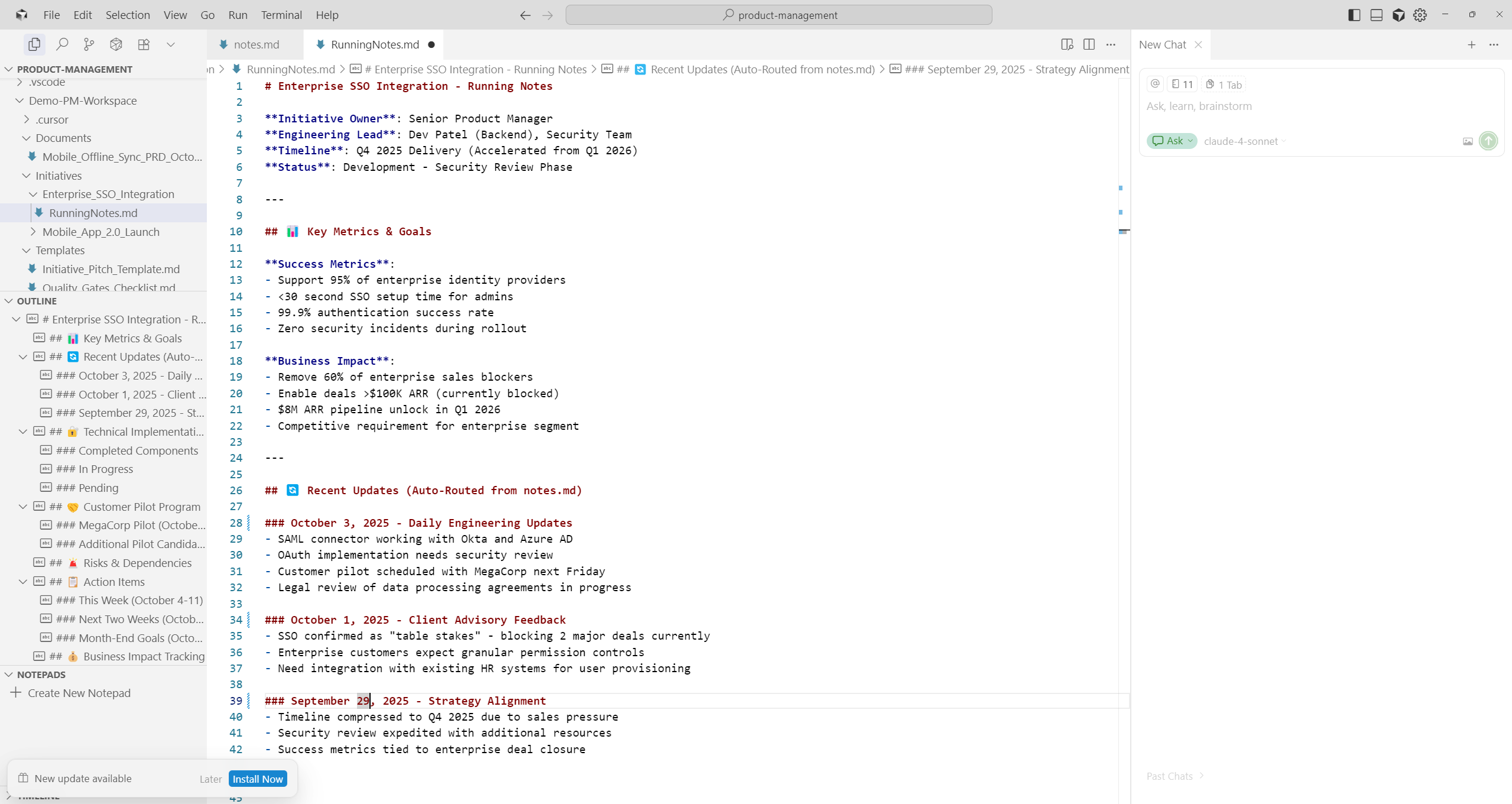This screenshot has width=1512, height=804.
Task: Open the Search view icon
Action: [x=62, y=44]
